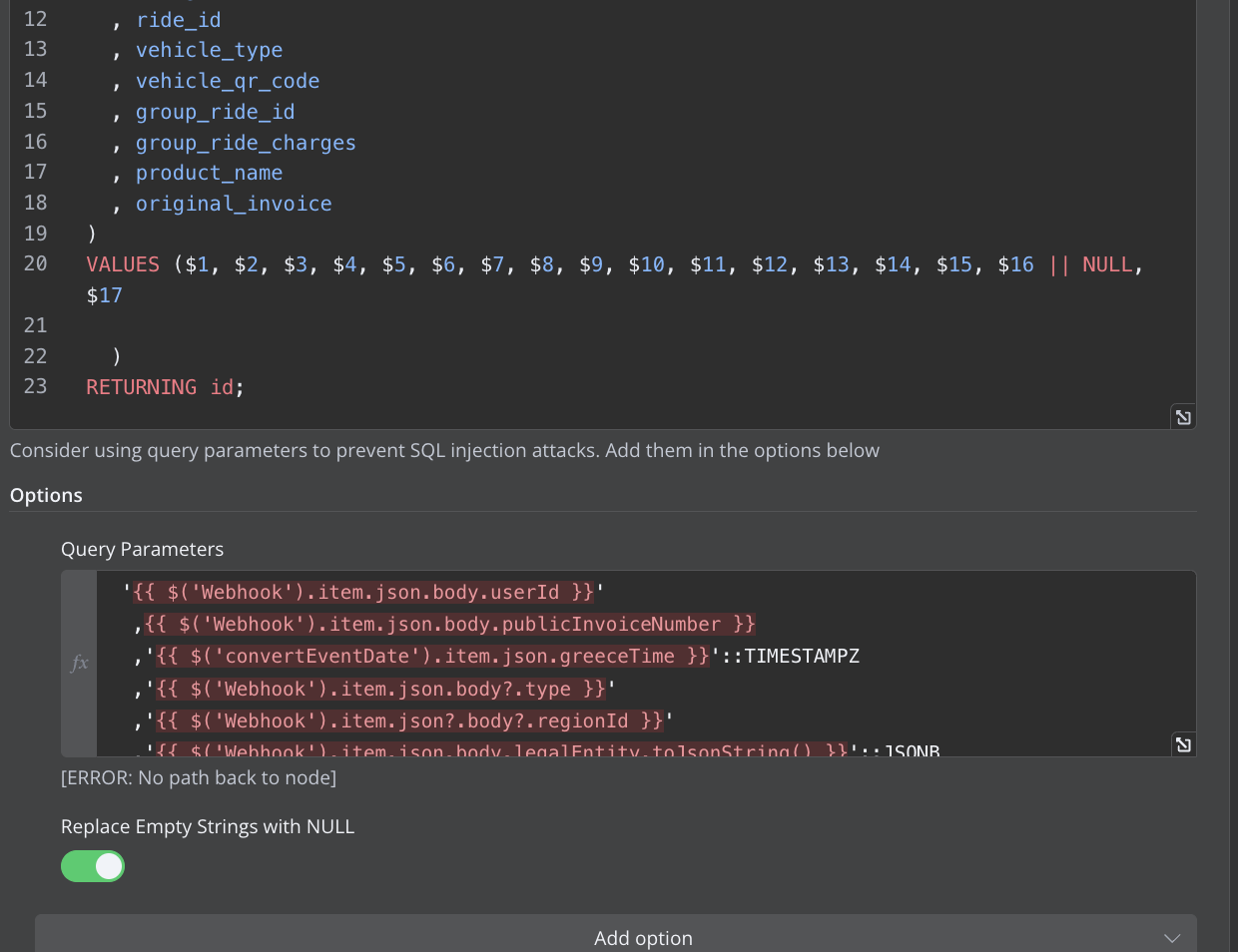Click line number 20 in the gutter

(x=36, y=263)
